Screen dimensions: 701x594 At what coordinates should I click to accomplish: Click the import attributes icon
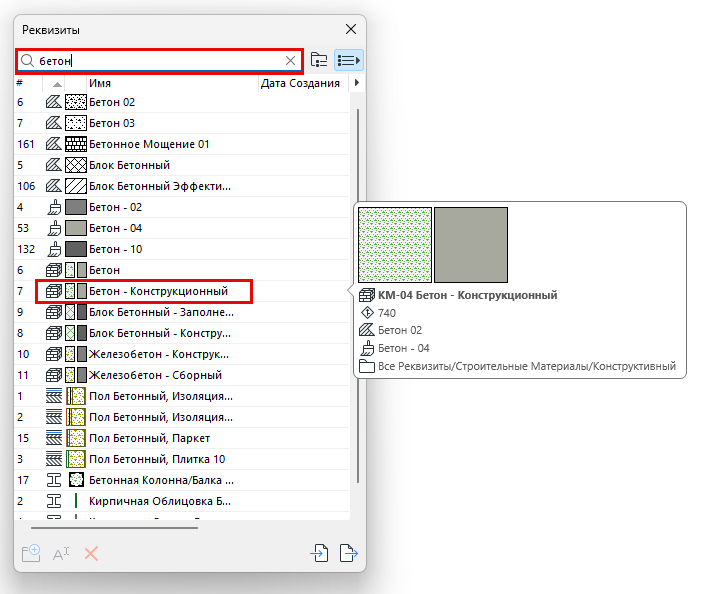pyautogui.click(x=319, y=553)
